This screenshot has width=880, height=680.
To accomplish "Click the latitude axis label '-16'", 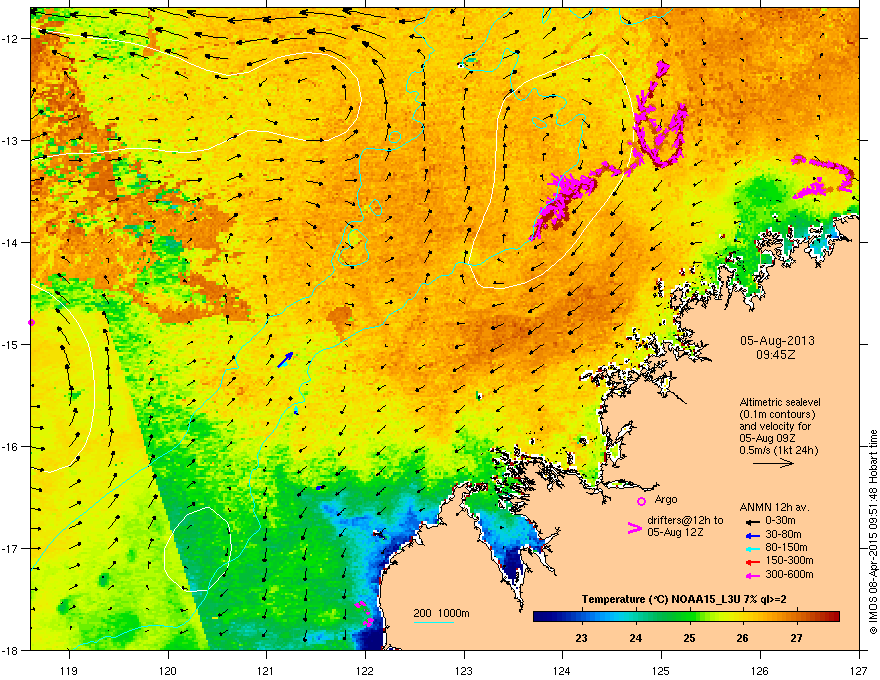I will click(10, 447).
